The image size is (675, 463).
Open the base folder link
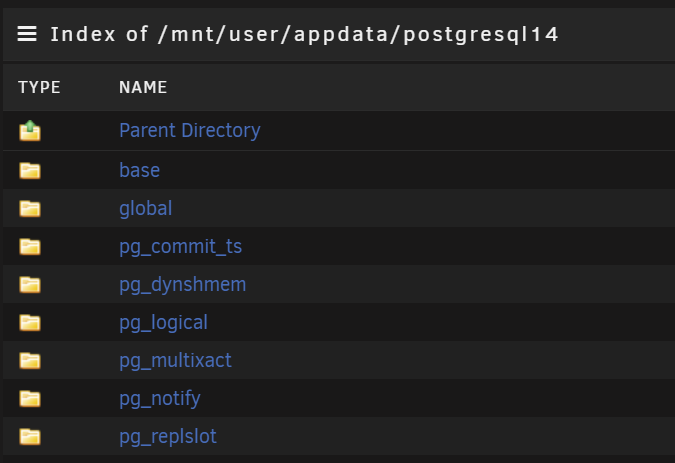click(139, 170)
